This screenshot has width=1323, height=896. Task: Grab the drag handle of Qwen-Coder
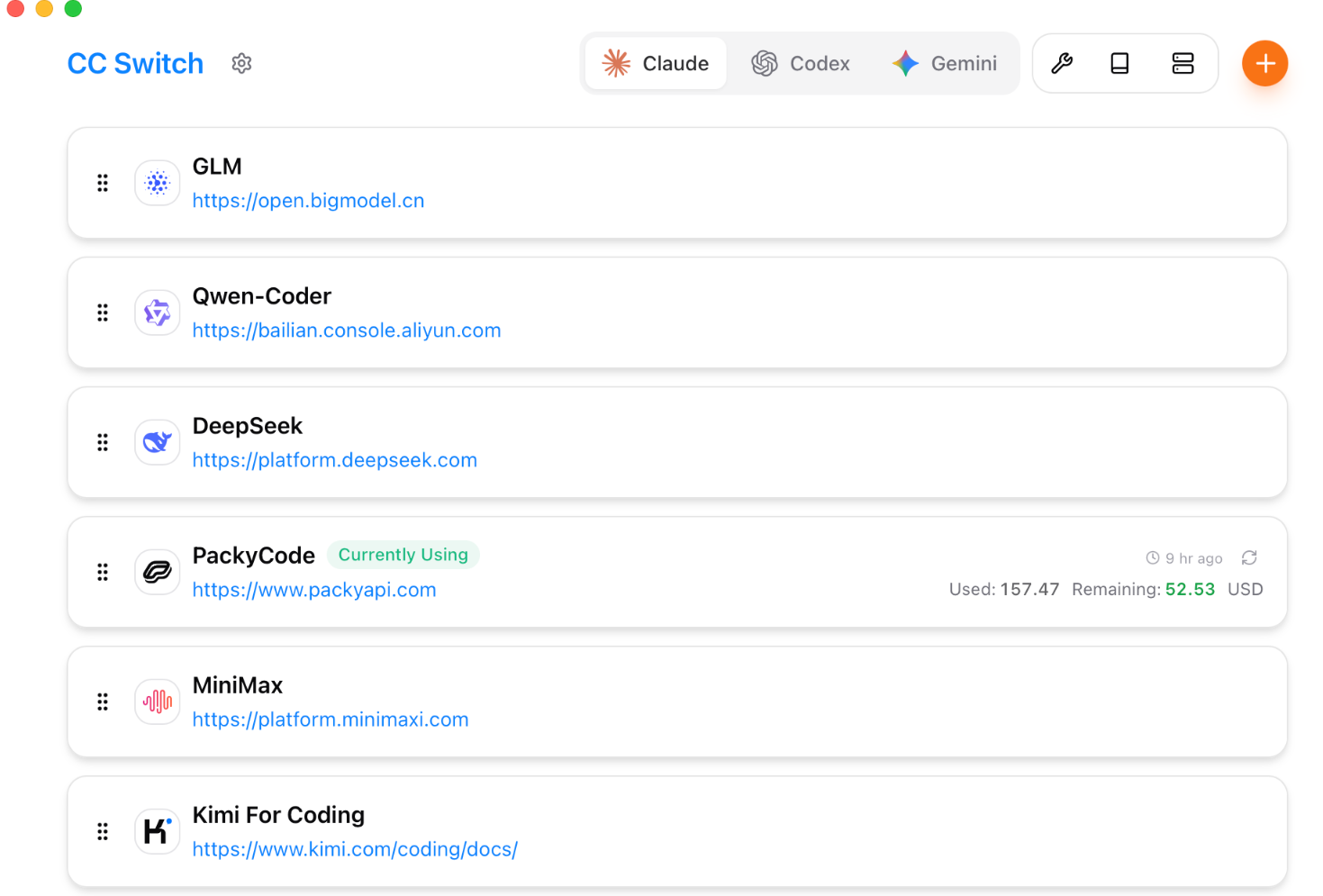103,313
